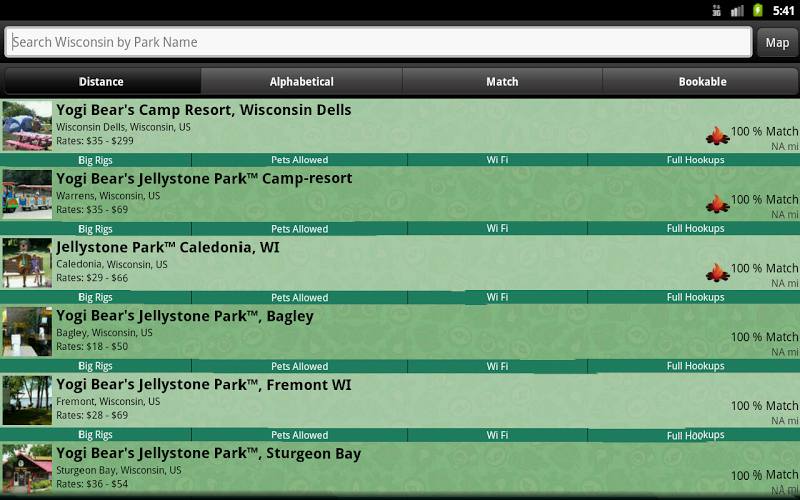Click the campfire icon for Wisconsin Dells resort
Screen dimensions: 800x500
(717, 136)
